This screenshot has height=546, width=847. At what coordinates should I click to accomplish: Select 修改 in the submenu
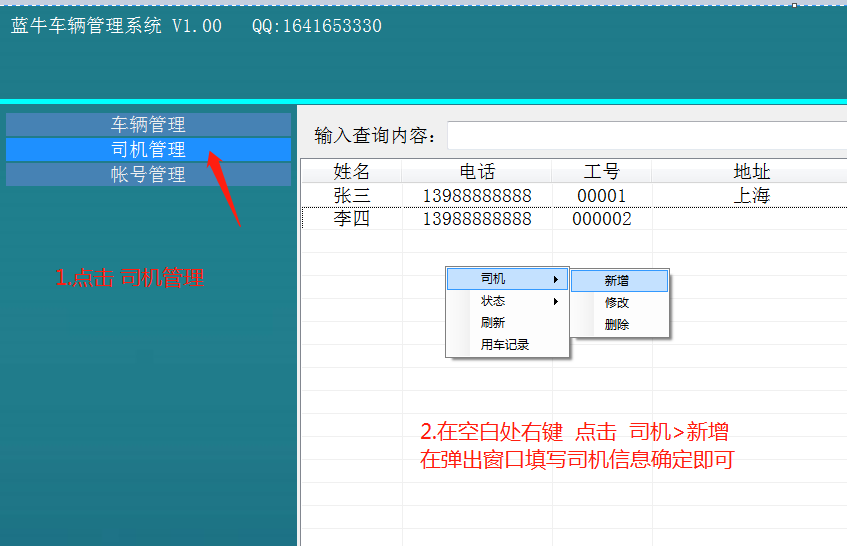(617, 303)
